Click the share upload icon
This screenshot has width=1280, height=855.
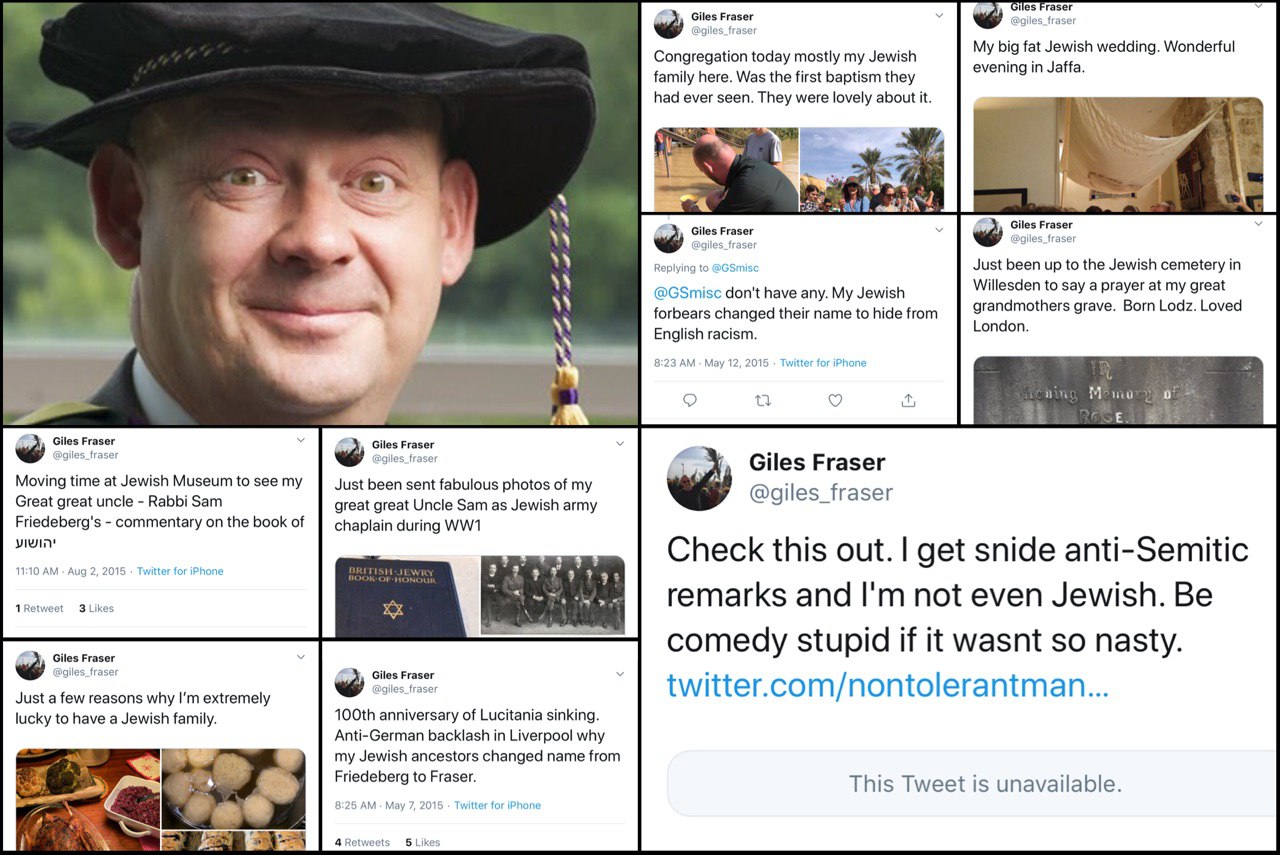pyautogui.click(x=908, y=400)
